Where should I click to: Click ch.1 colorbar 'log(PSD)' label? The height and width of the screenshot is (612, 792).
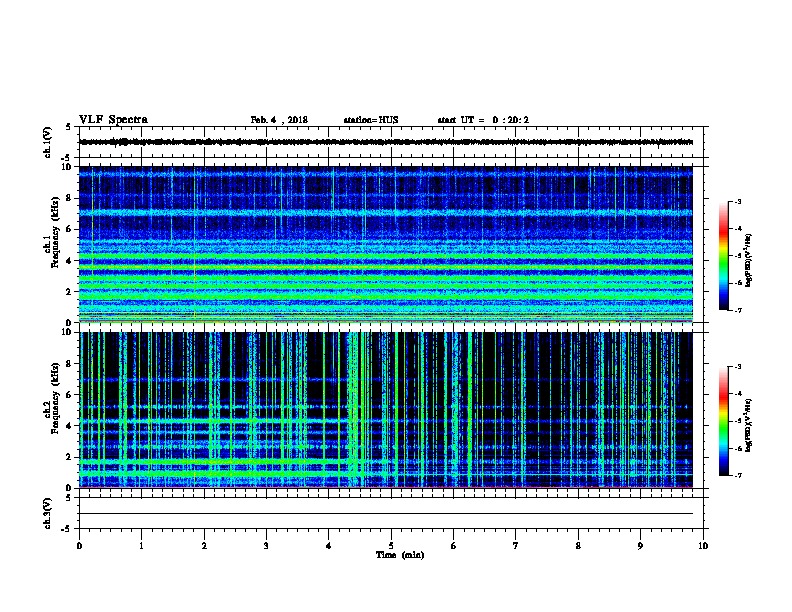pos(749,261)
